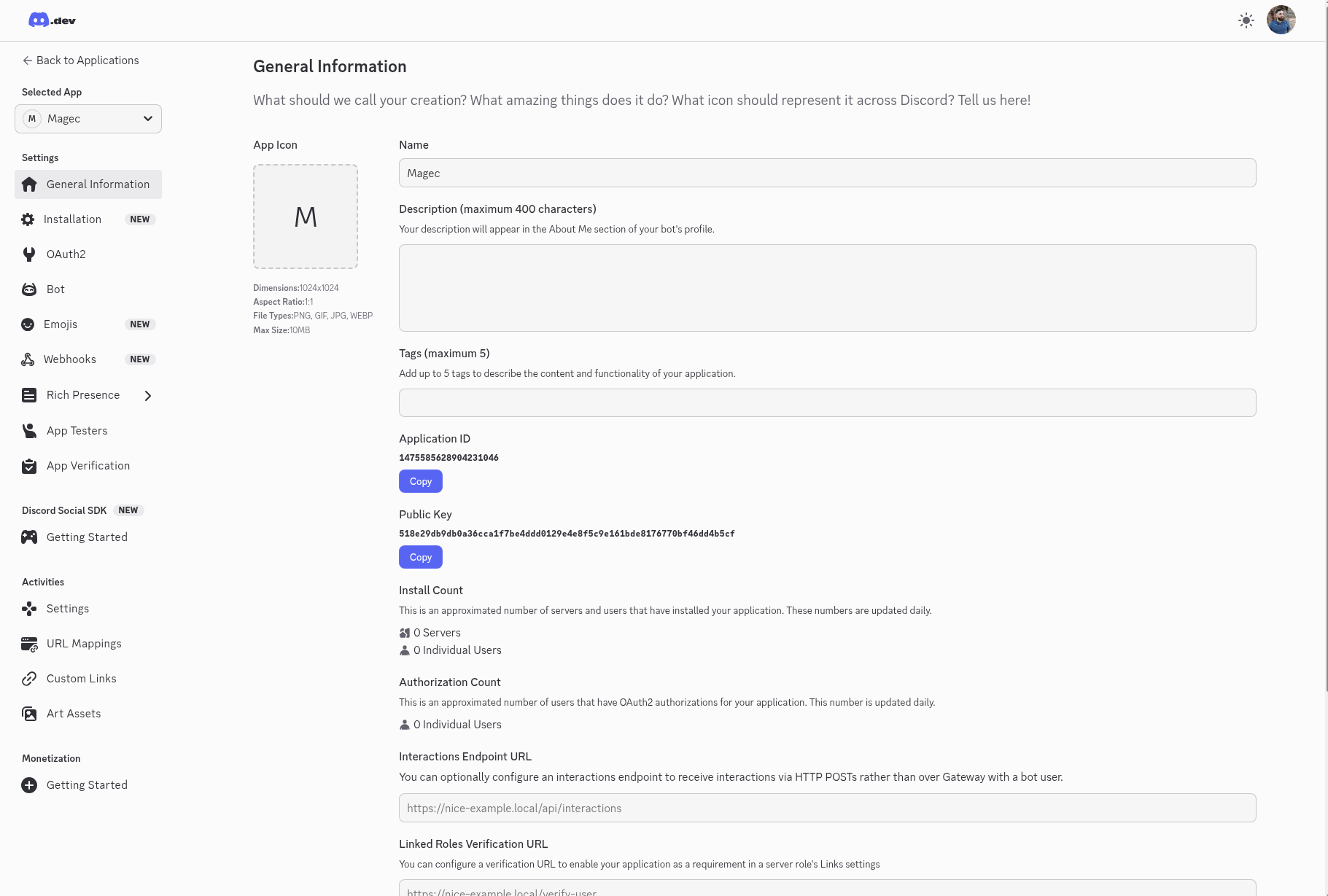Click the App Testers icon
Screen dimensions: 1328x896
point(28,430)
